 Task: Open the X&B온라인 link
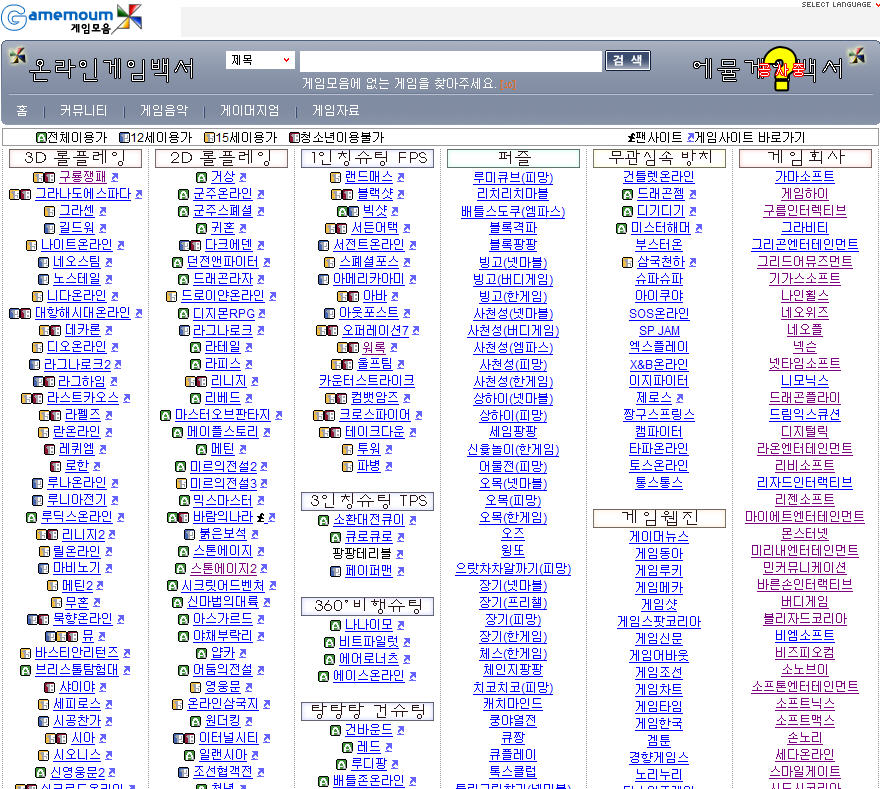[659, 364]
